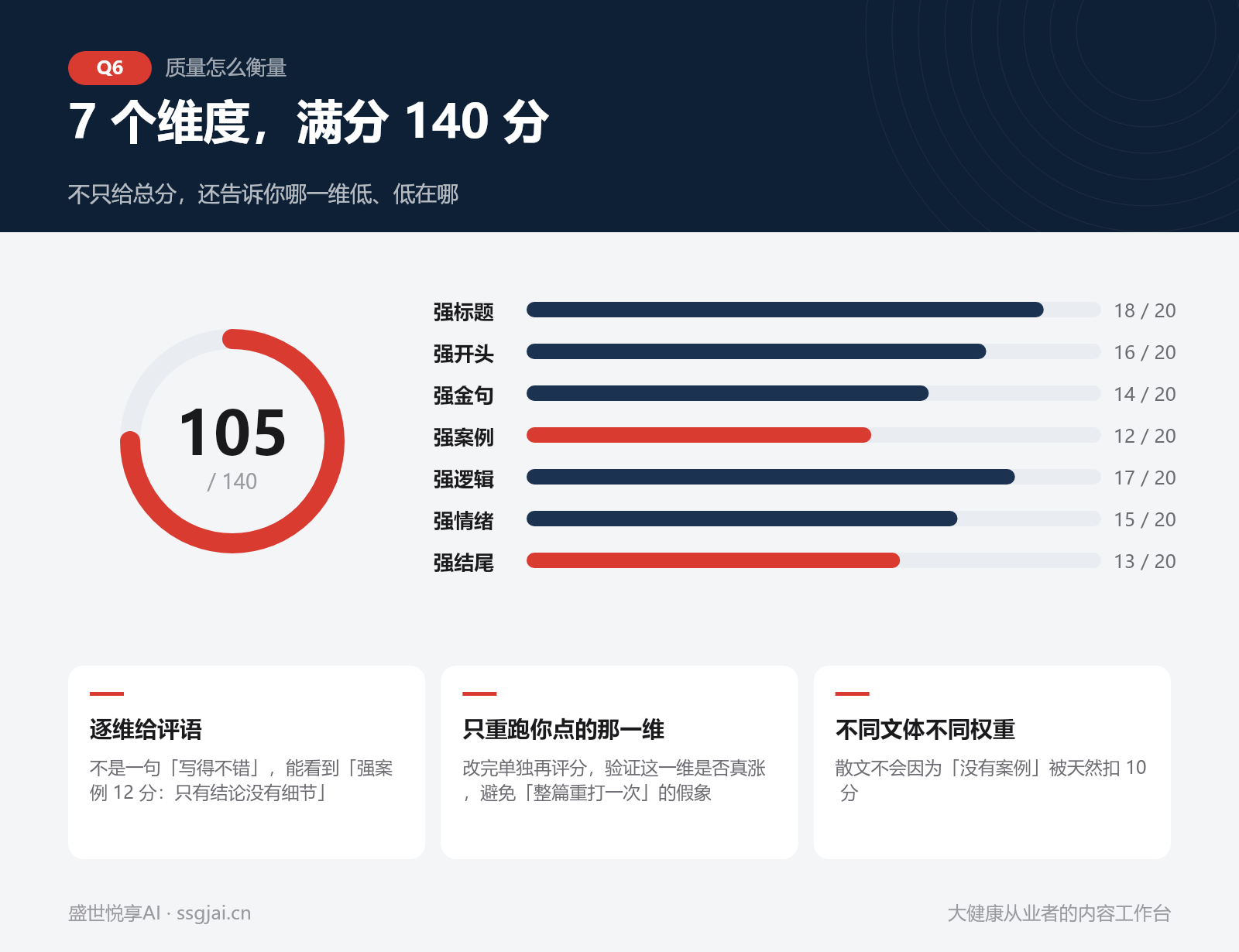Click the red Q6 badge

pos(109,68)
